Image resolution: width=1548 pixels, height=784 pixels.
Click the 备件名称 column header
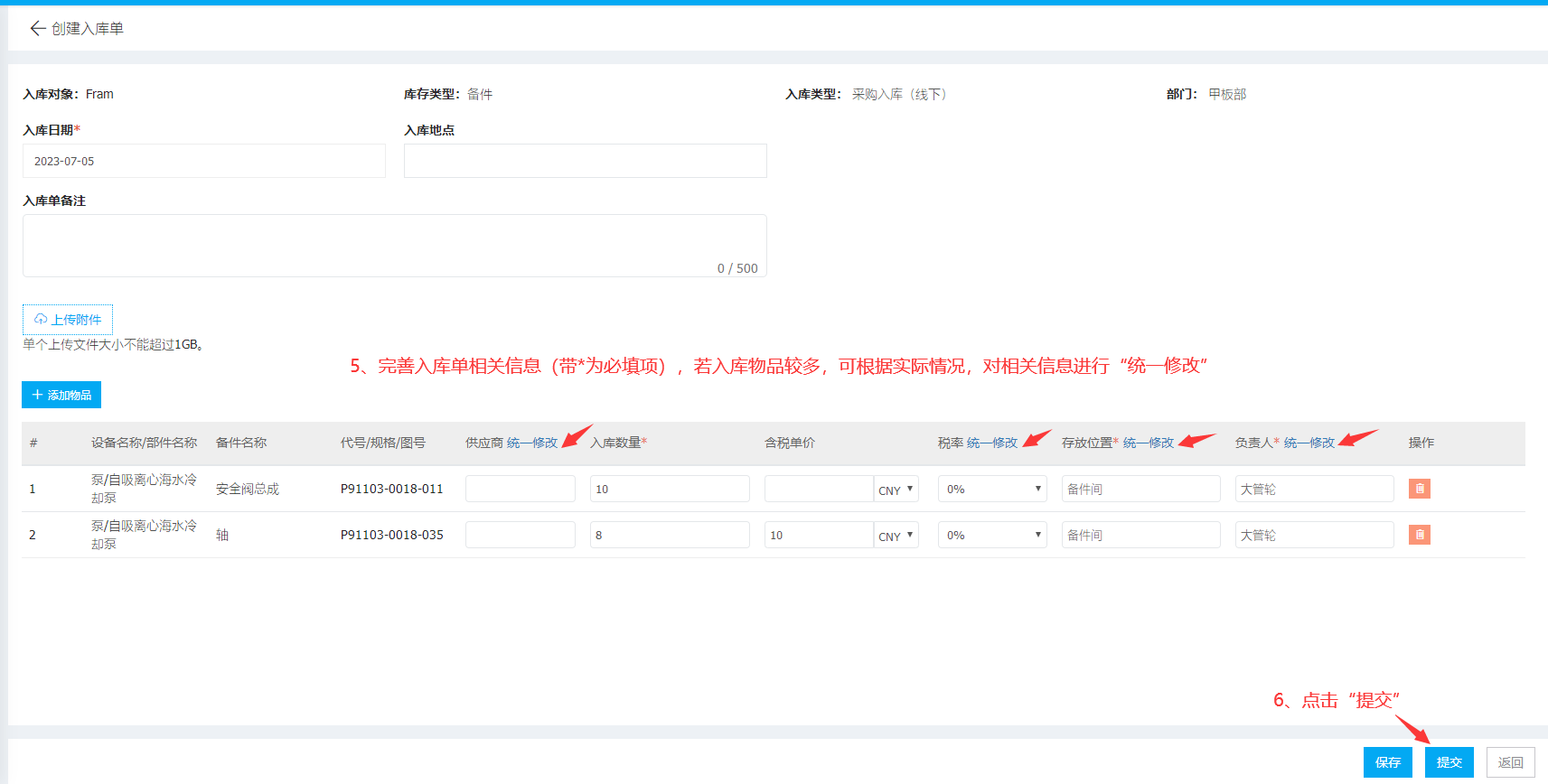click(x=241, y=443)
